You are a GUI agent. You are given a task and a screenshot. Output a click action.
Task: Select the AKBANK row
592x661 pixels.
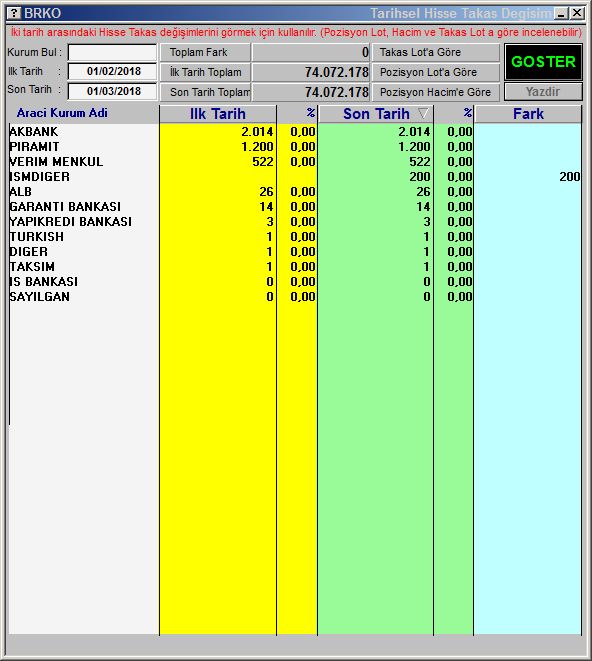tap(295, 132)
